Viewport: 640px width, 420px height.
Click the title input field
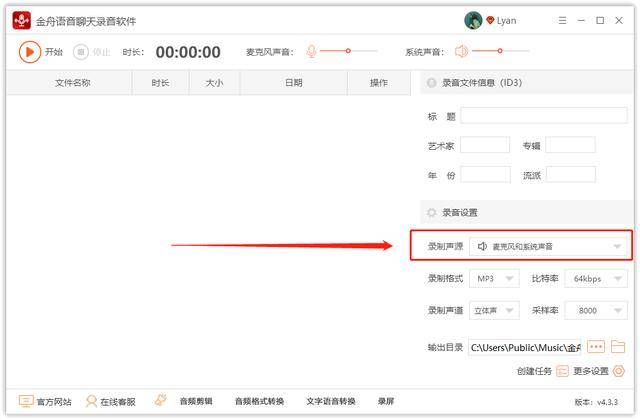pos(544,116)
